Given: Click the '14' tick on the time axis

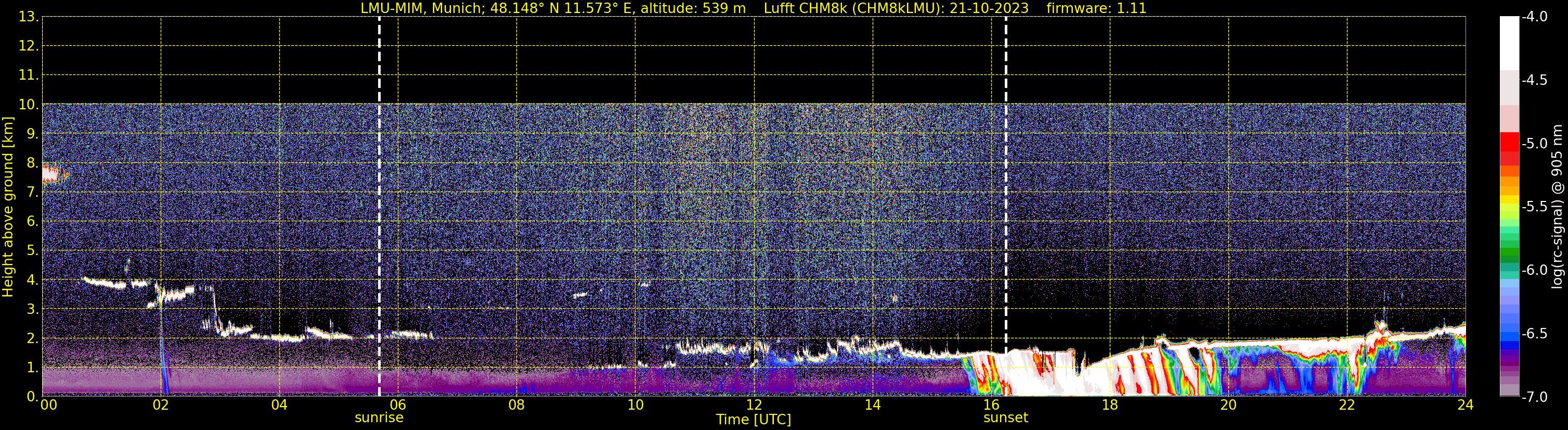Looking at the screenshot, I should tap(873, 405).
